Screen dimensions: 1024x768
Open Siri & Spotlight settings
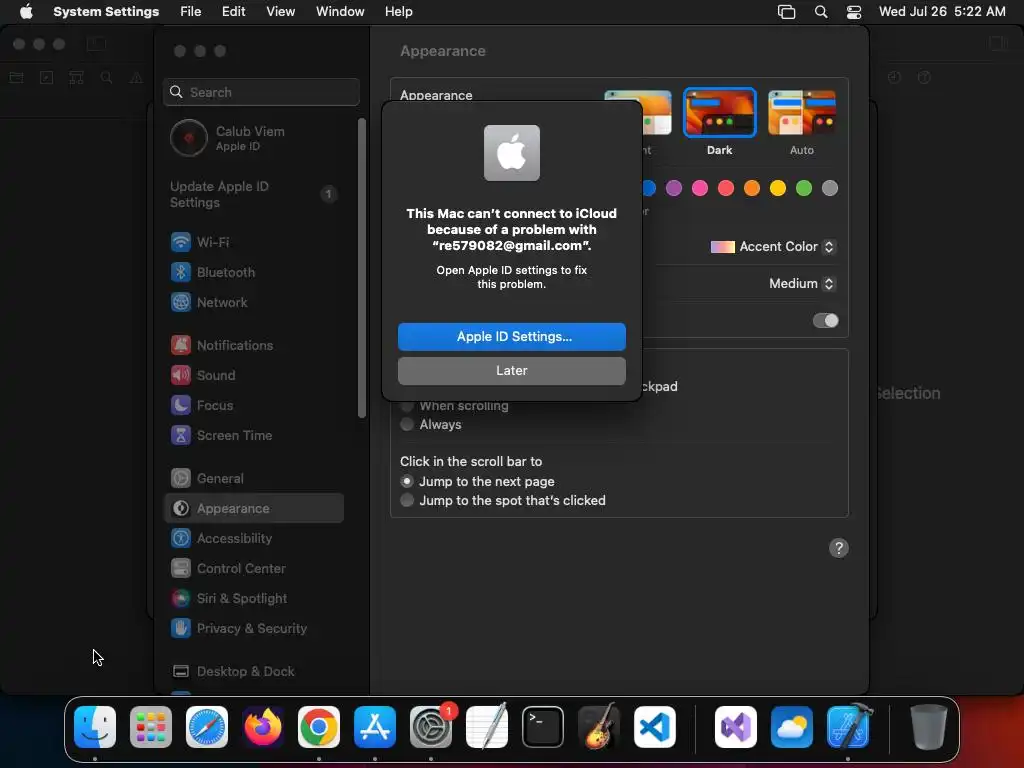tap(229, 598)
